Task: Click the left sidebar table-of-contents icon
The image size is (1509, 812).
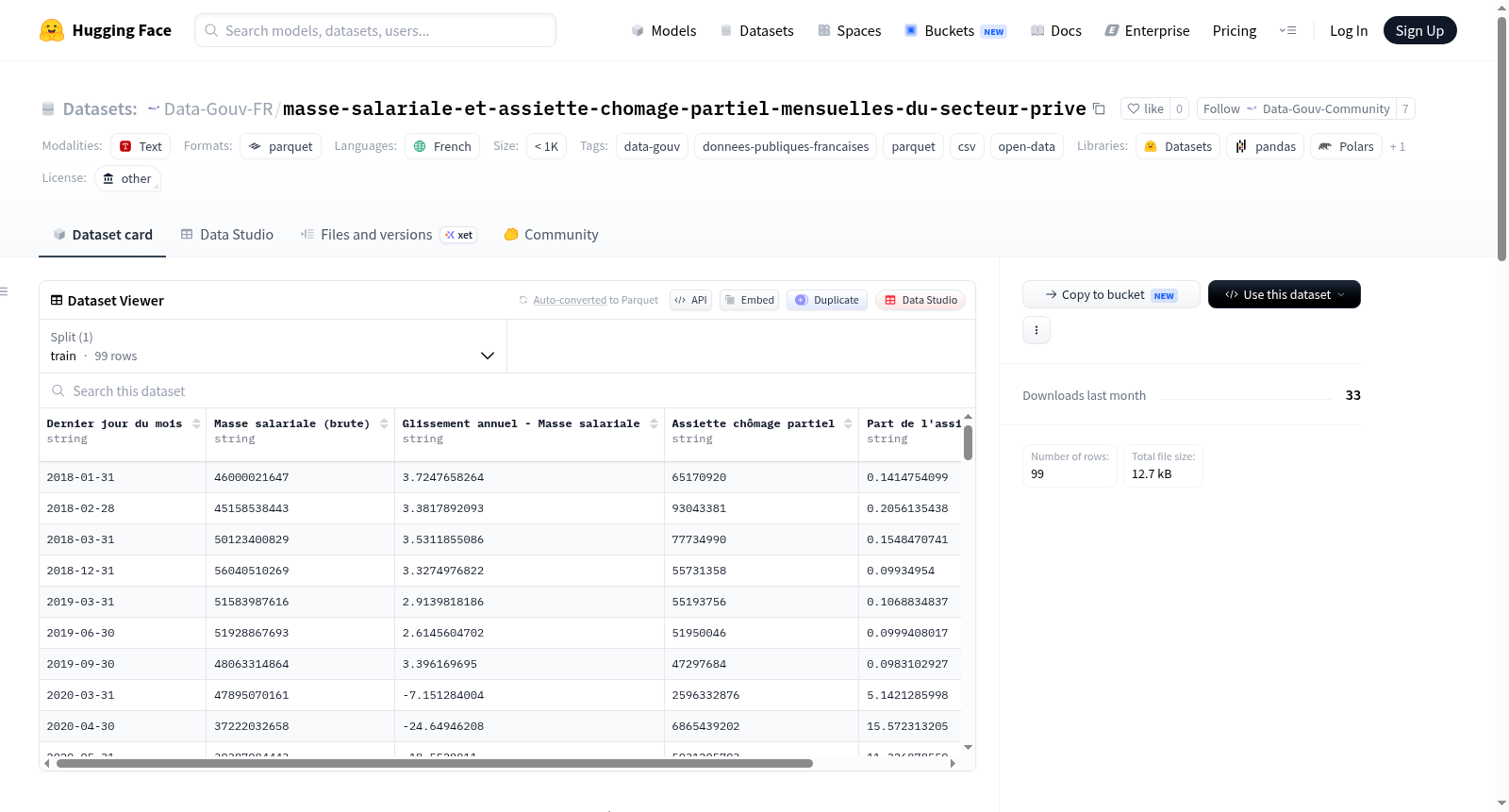Action: 5,291
